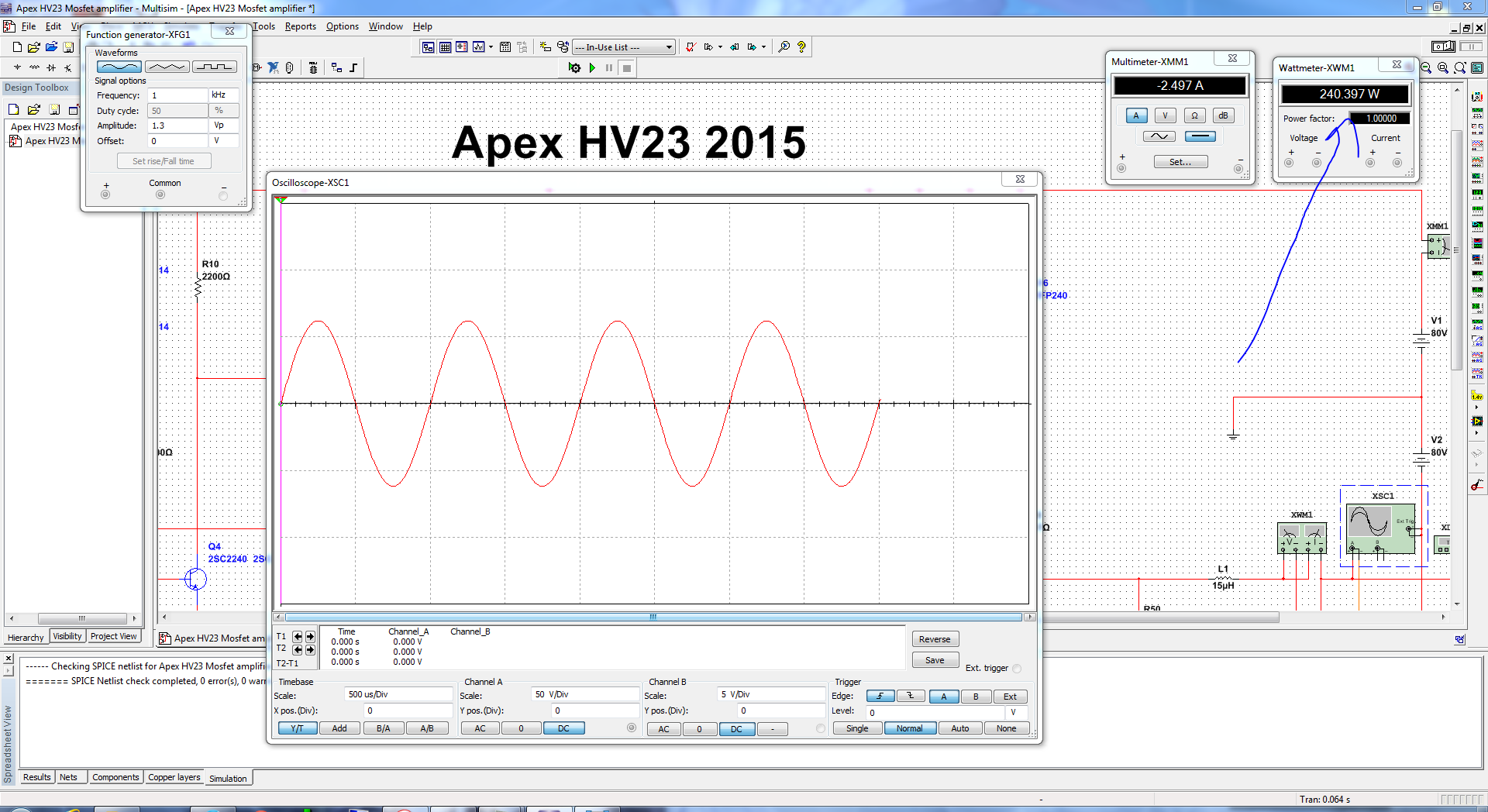Choose triangle waveform in function generator
The image size is (1488, 812).
point(167,67)
